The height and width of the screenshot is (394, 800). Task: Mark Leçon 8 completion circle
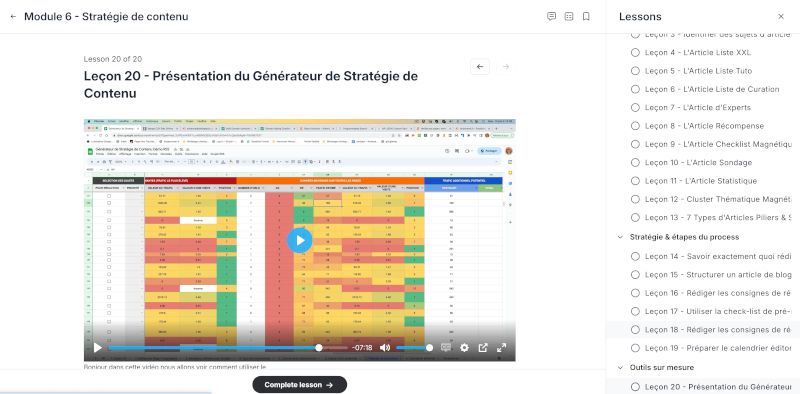coord(635,126)
